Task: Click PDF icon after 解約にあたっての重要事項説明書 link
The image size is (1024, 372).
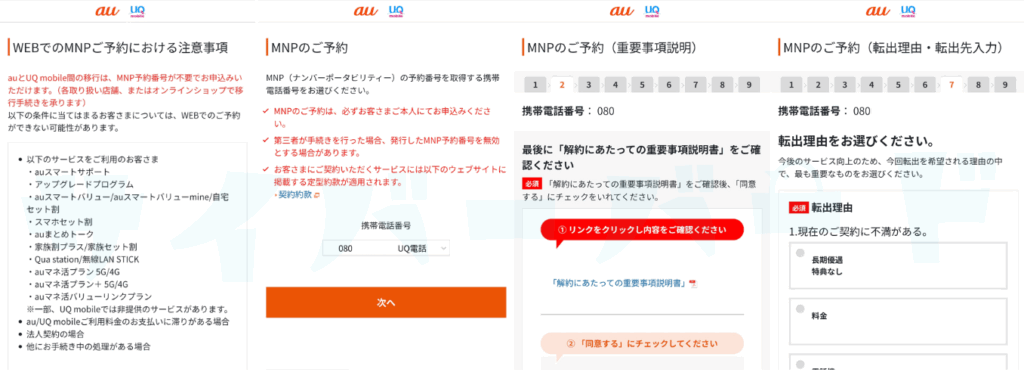Action: [x=694, y=283]
